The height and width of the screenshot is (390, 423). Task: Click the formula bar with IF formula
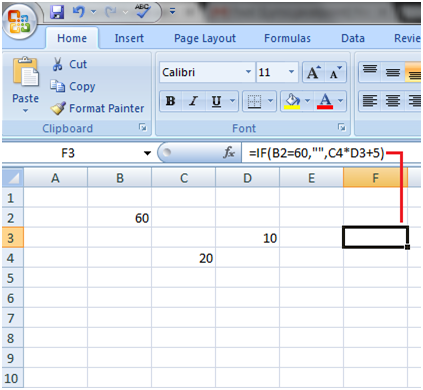pos(331,153)
